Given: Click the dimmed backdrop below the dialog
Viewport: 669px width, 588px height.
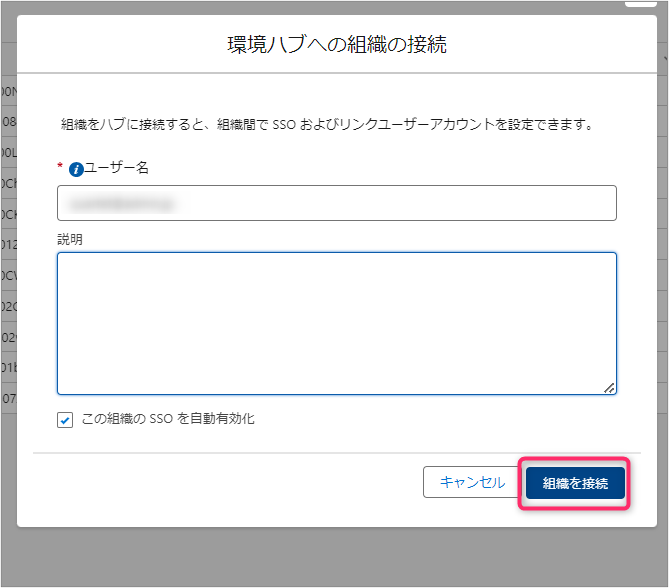Looking at the screenshot, I should pyautogui.click(x=336, y=558).
